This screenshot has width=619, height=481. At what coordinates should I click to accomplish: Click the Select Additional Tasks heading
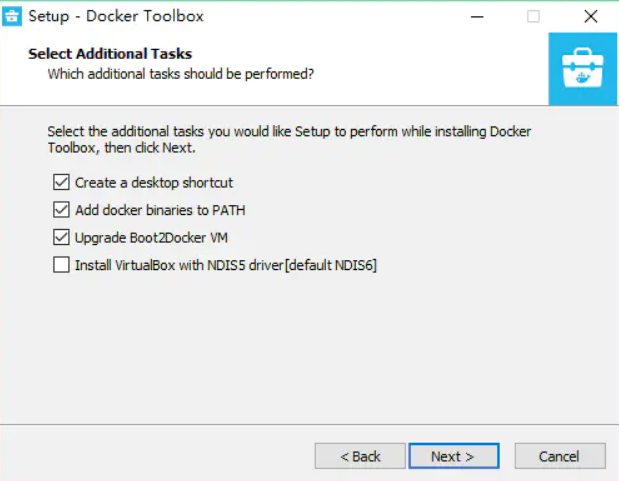coord(110,54)
